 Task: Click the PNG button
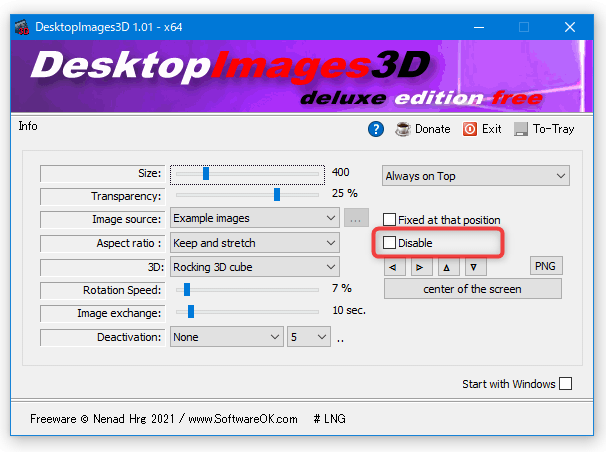pos(546,266)
